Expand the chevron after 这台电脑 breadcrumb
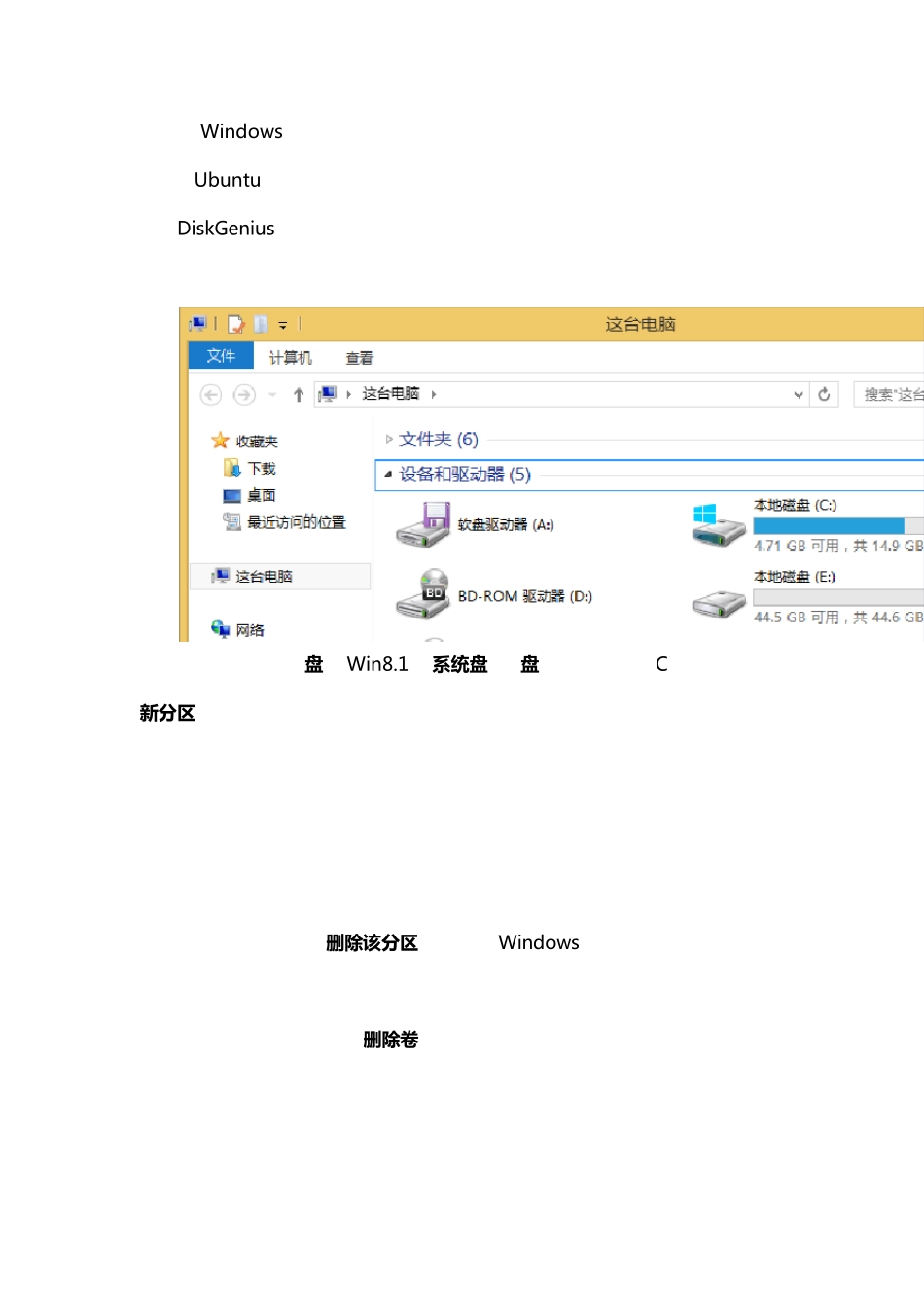Screen dimensions: 924x1307 pos(434,394)
